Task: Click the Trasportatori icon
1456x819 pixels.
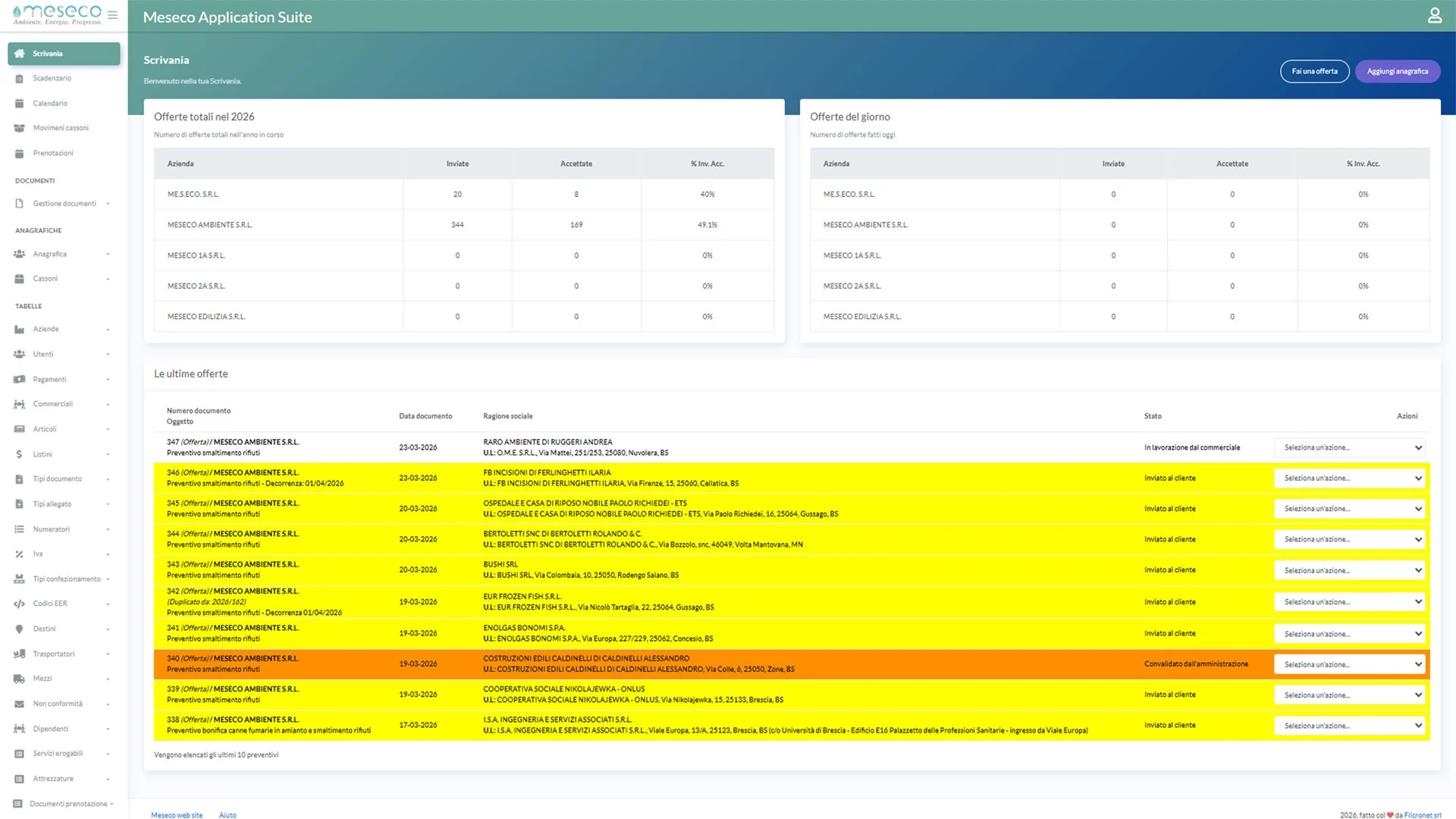Action: [20, 654]
